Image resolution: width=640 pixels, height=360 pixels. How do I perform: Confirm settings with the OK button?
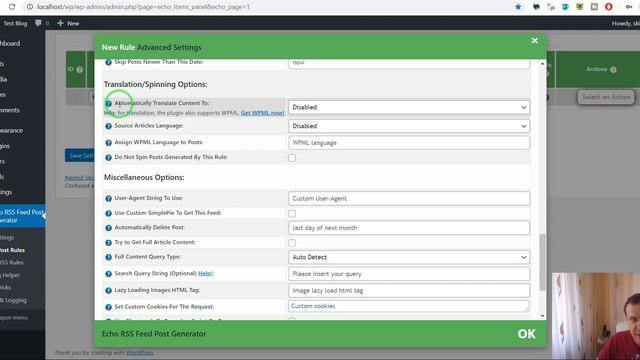527,334
